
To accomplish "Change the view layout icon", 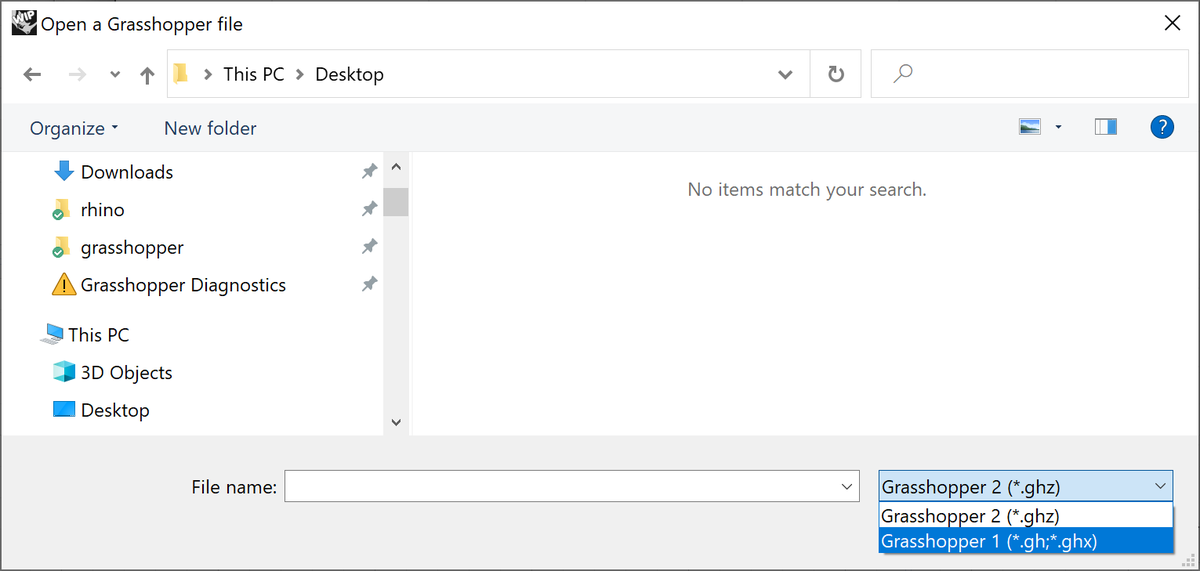I will pyautogui.click(x=1030, y=127).
